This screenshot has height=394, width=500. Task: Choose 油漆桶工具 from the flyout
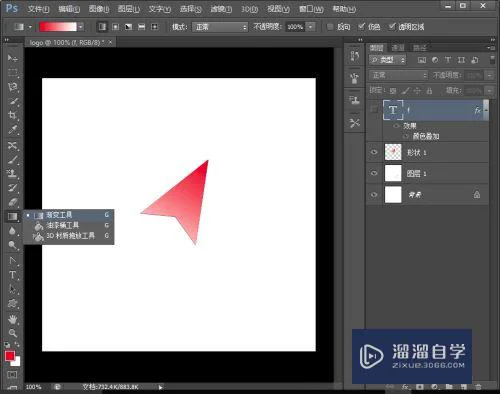point(69,225)
